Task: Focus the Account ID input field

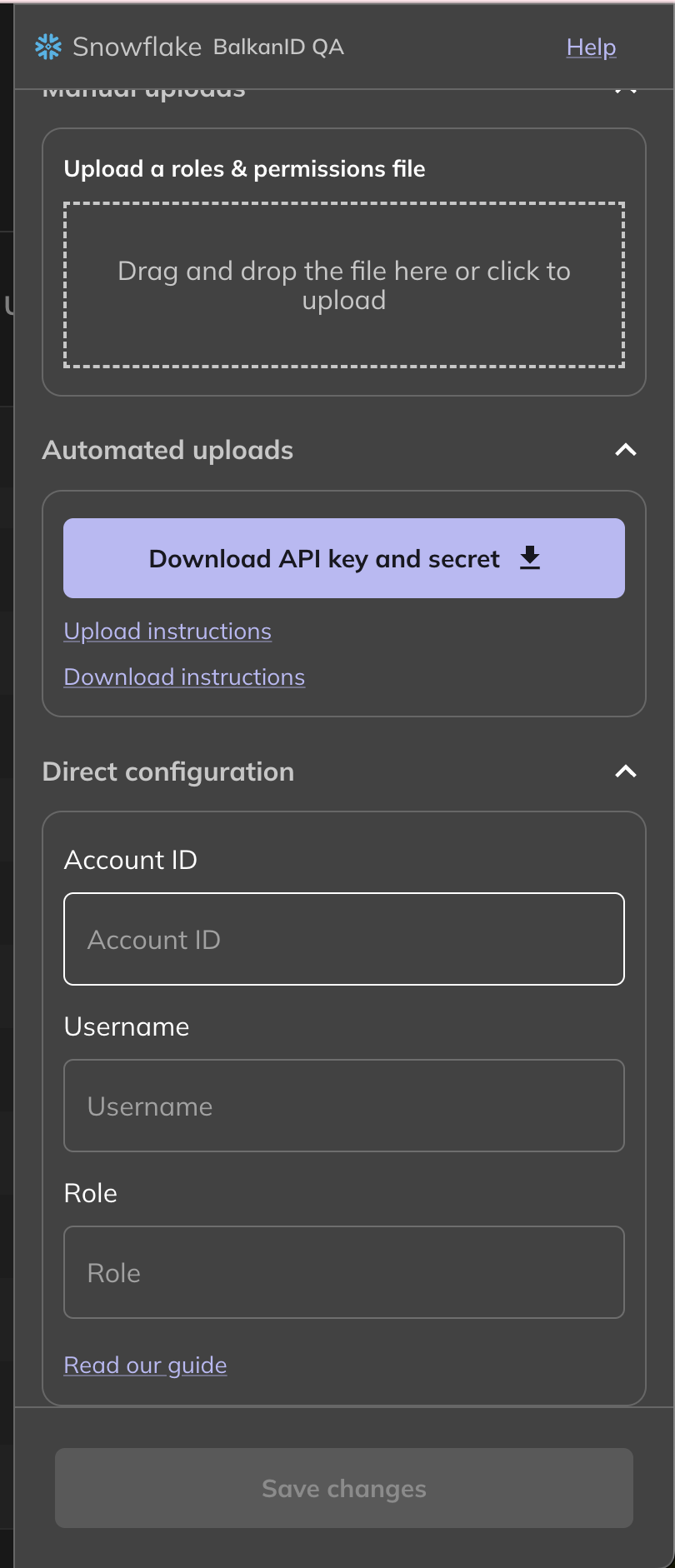Action: [x=344, y=939]
